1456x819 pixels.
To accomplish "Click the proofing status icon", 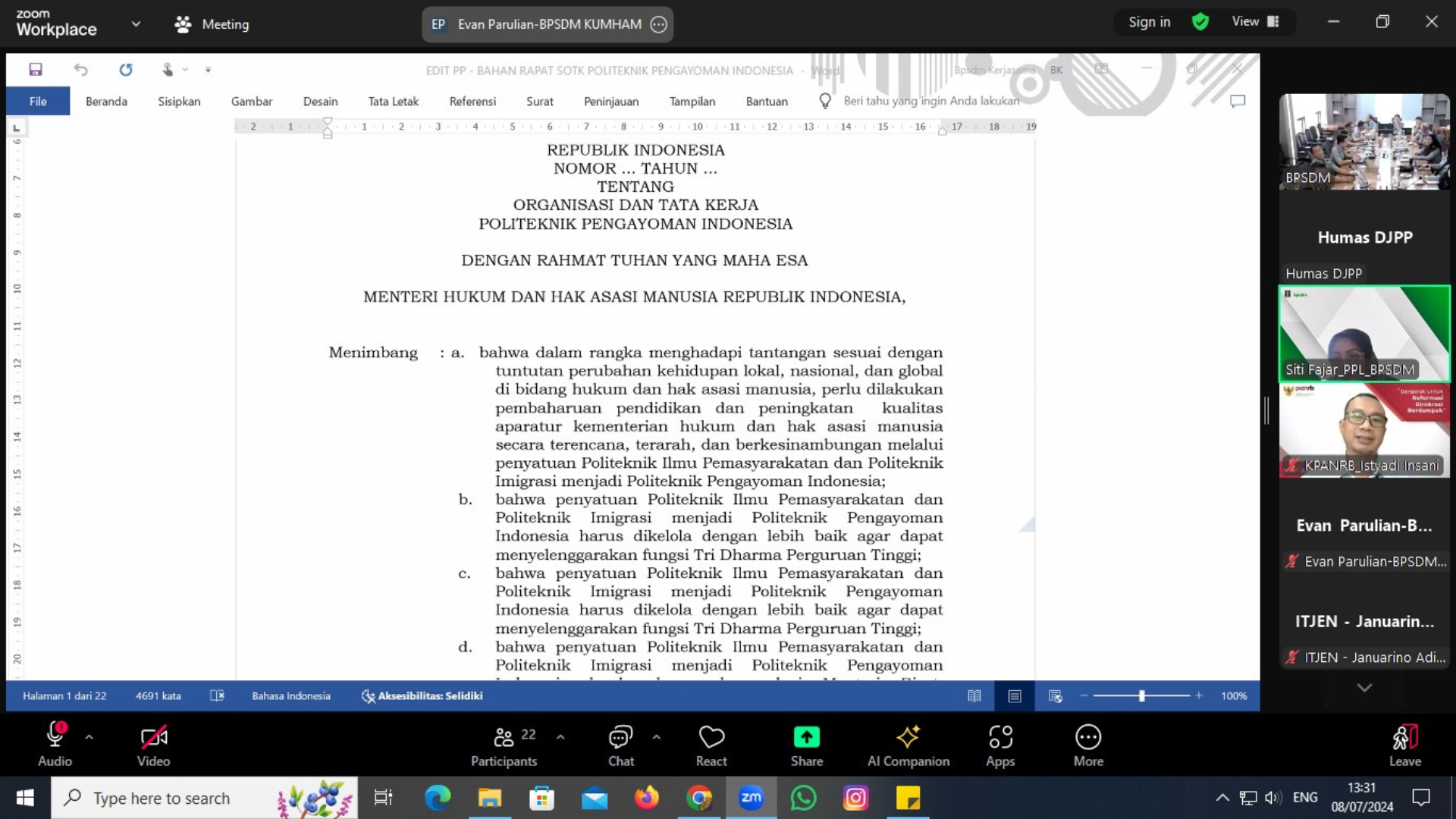I will coord(217,695).
